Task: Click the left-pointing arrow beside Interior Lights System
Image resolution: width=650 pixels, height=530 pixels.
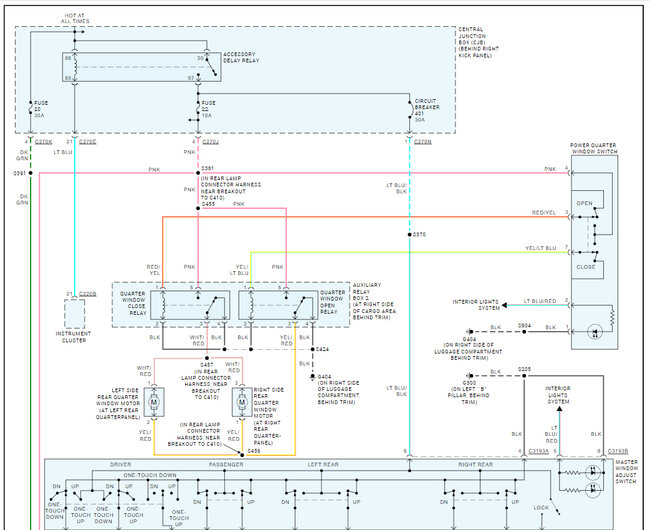Action: coord(504,305)
